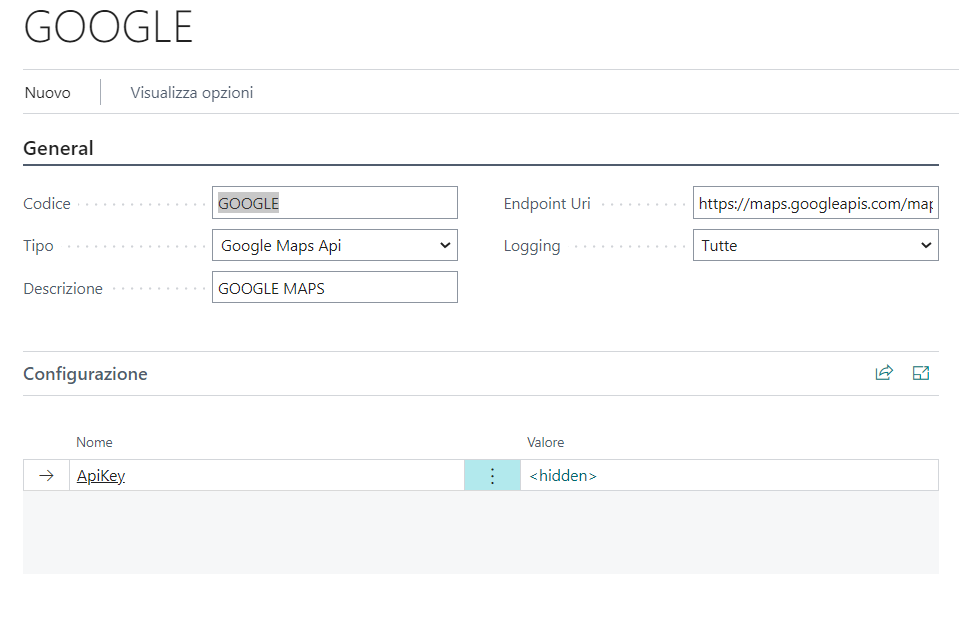Click the <hidden> value cell
Viewport: 960px width, 623px height.
tap(729, 476)
